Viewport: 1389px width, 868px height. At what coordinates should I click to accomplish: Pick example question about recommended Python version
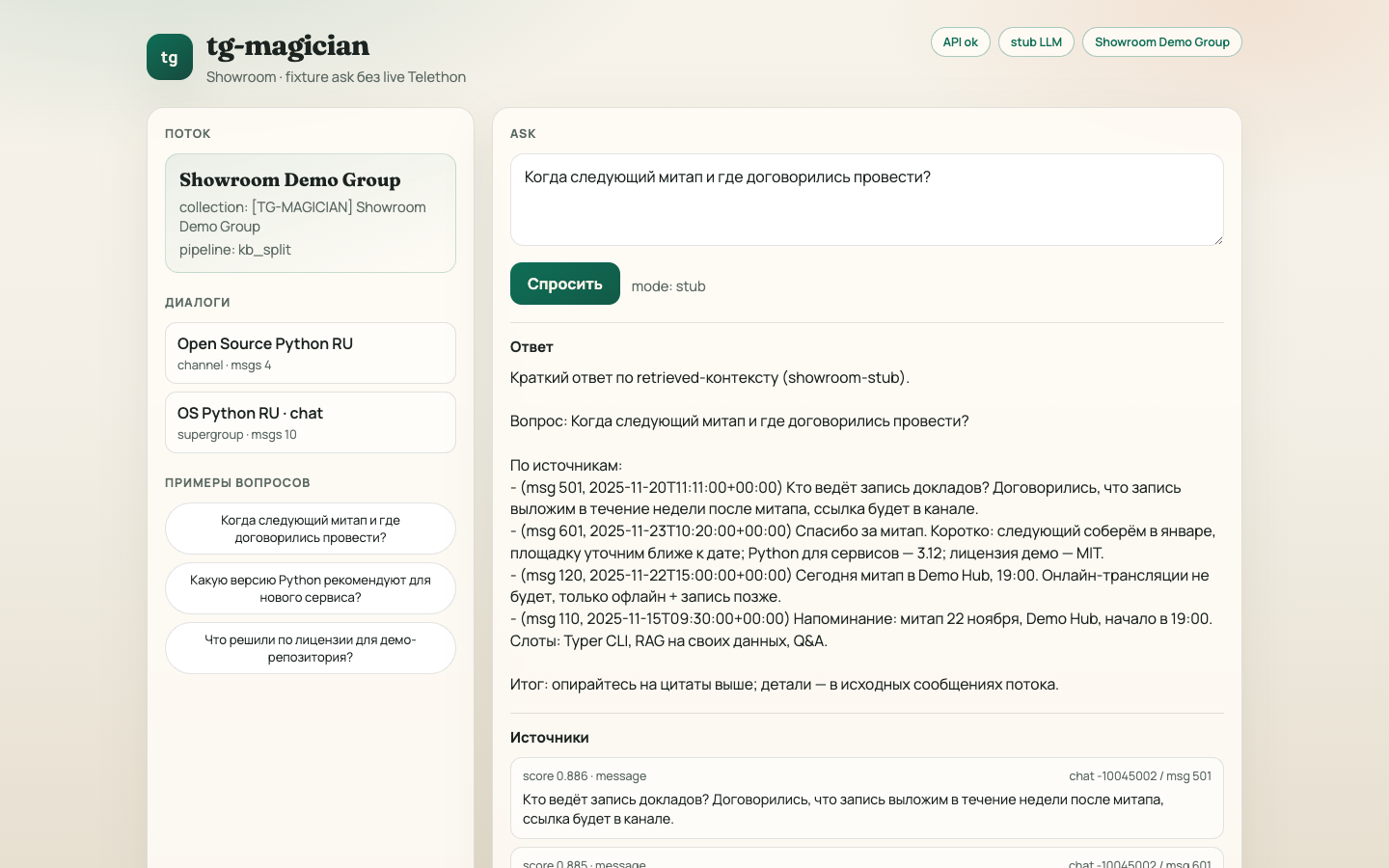point(311,588)
